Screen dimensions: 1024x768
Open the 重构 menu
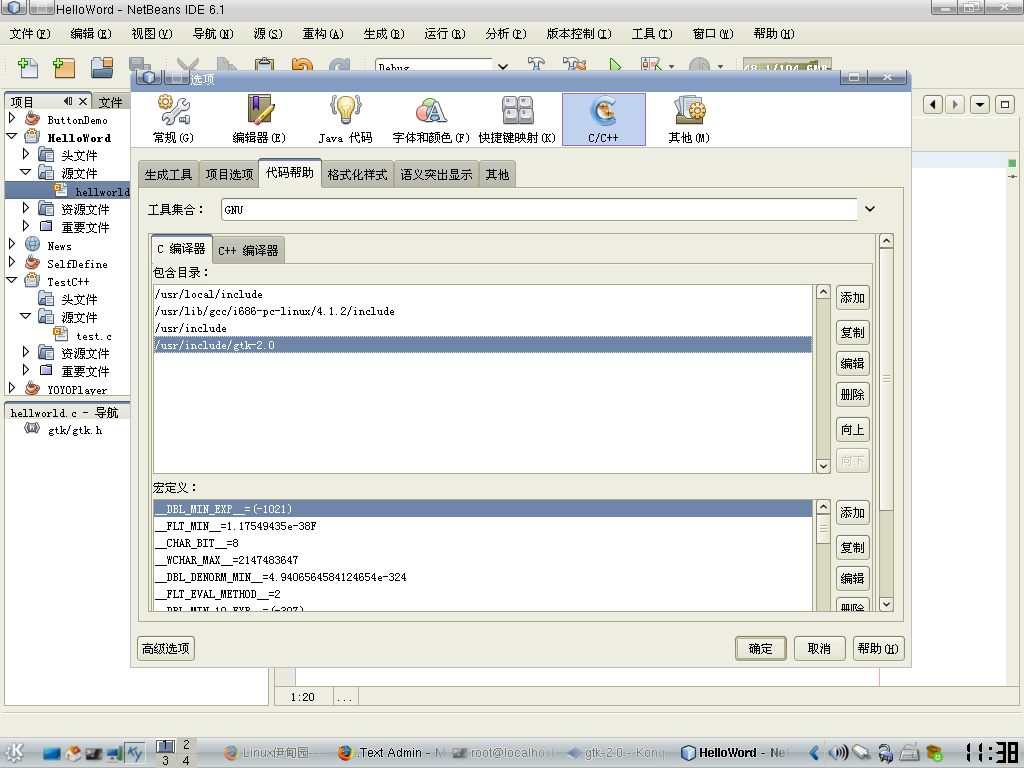click(323, 33)
